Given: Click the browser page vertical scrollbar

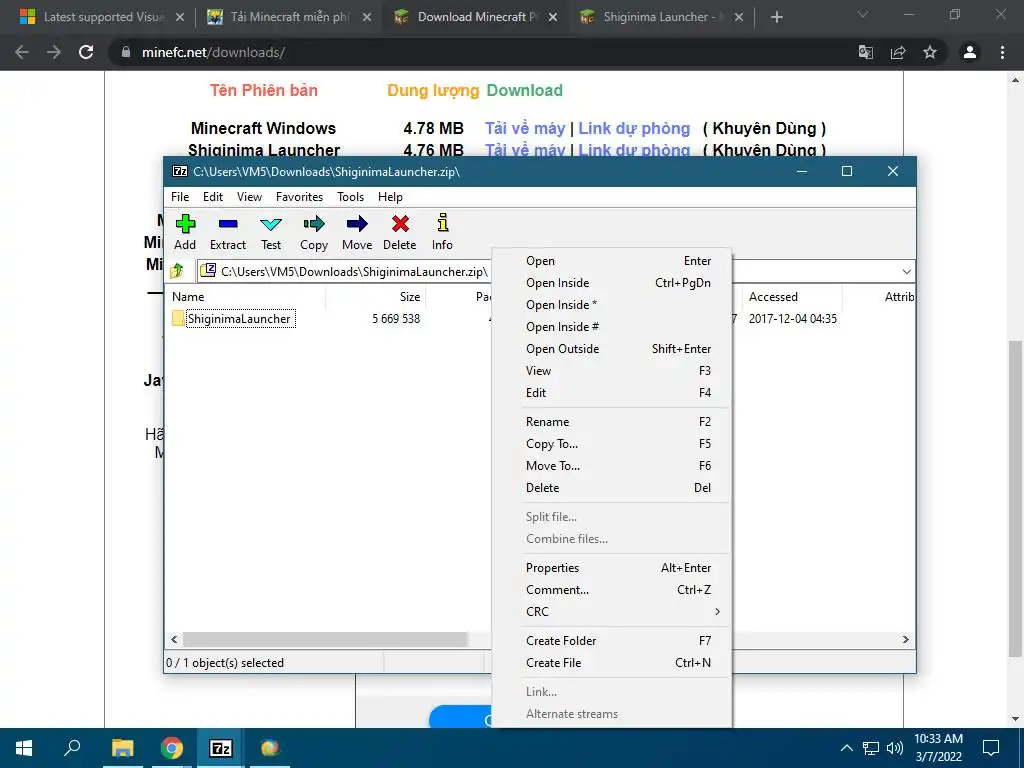Looking at the screenshot, I should (1015, 498).
